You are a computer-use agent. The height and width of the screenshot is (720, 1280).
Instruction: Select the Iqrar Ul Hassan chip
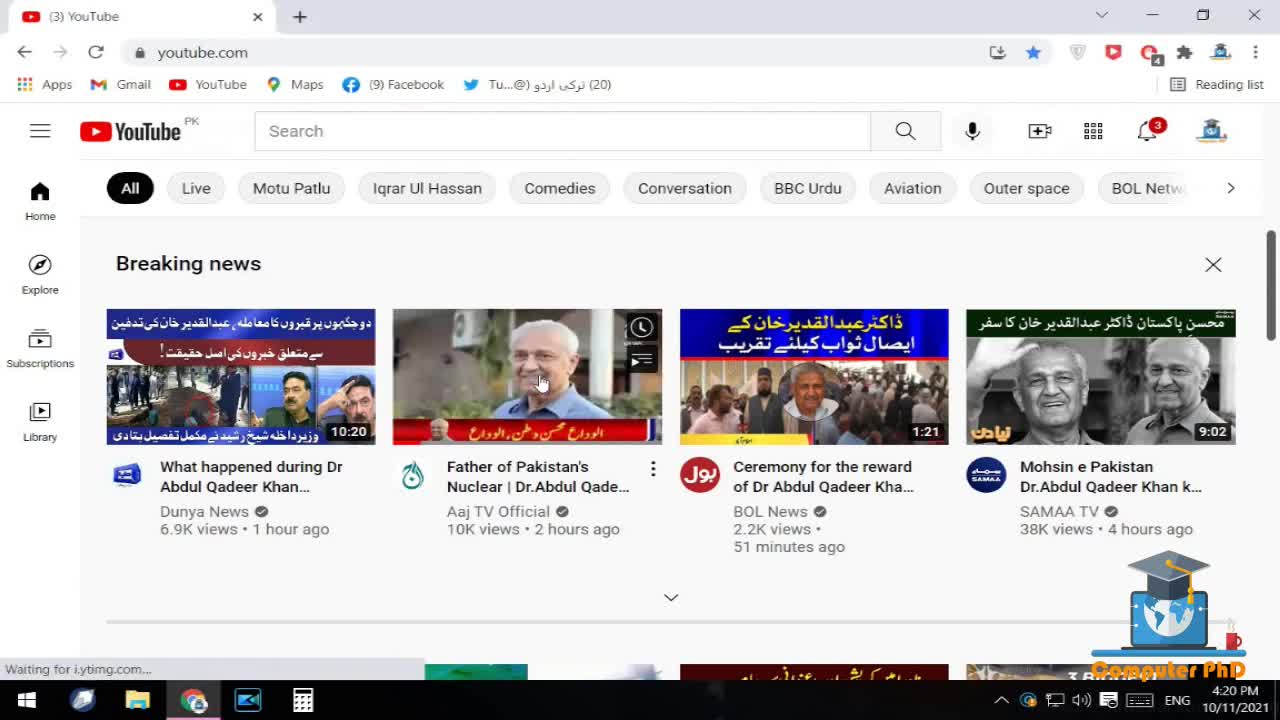(x=427, y=188)
